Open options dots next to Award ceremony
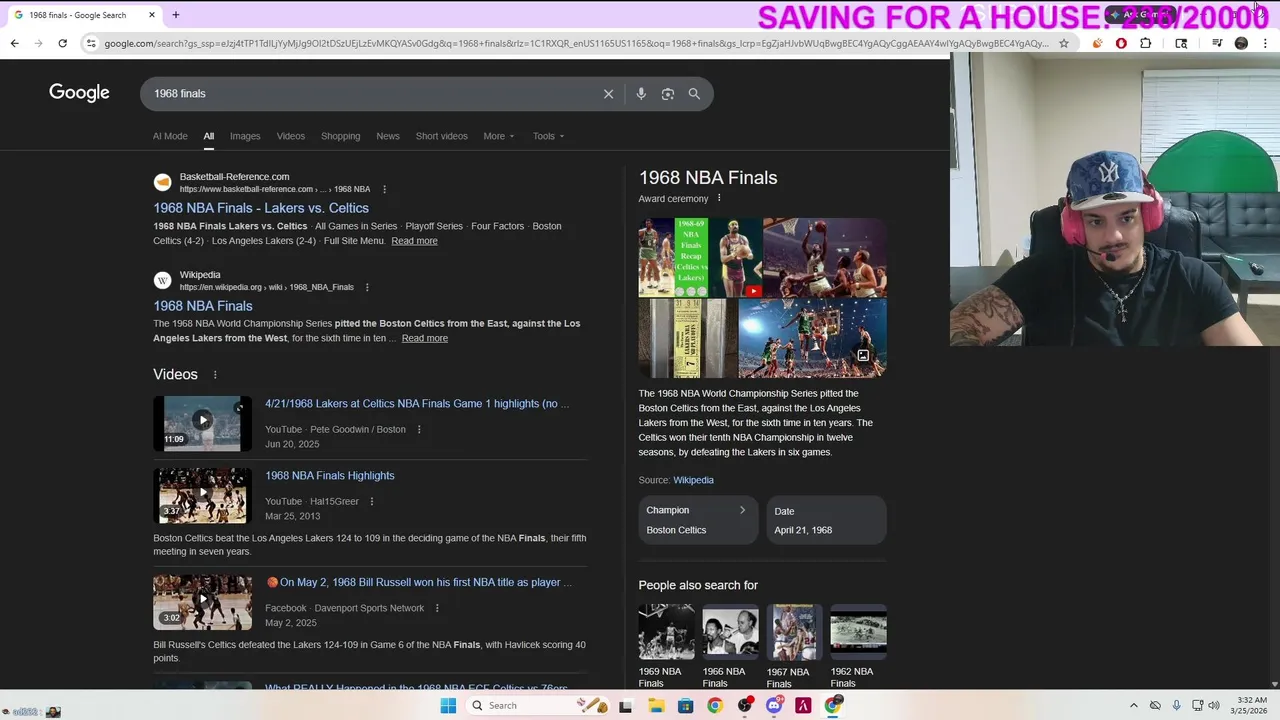The image size is (1280, 720). [x=718, y=198]
